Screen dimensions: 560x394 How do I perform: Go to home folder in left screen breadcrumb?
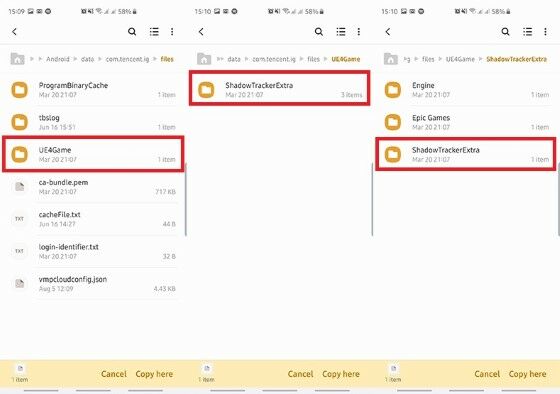point(18,59)
